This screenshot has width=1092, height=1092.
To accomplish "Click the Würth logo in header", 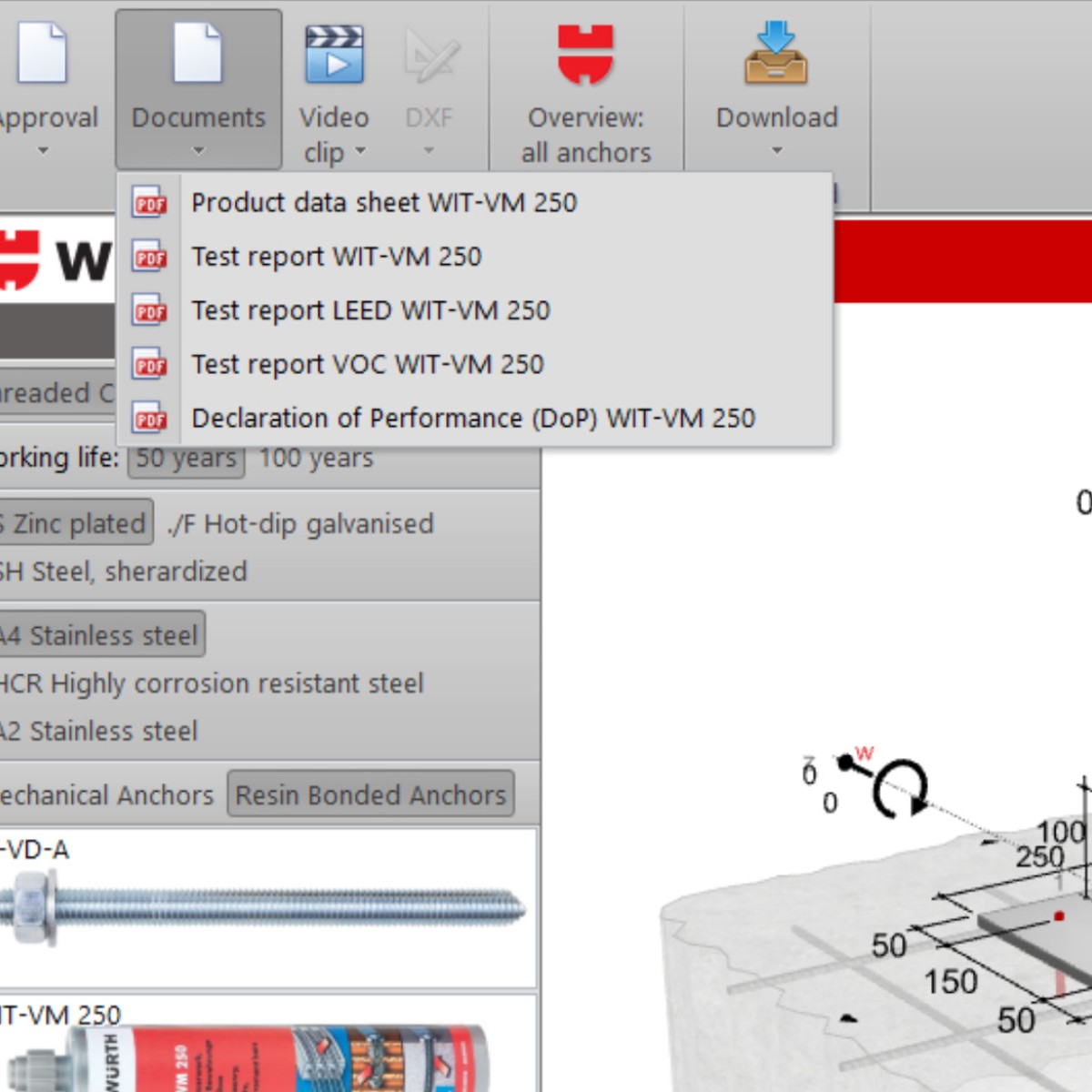I will coord(55,261).
